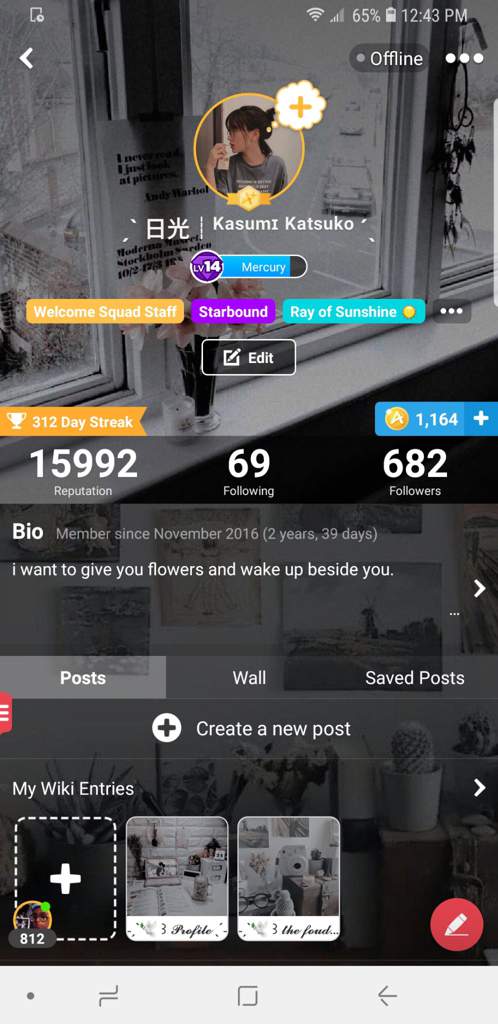Tap the red floating compose pencil button

pyautogui.click(x=457, y=924)
